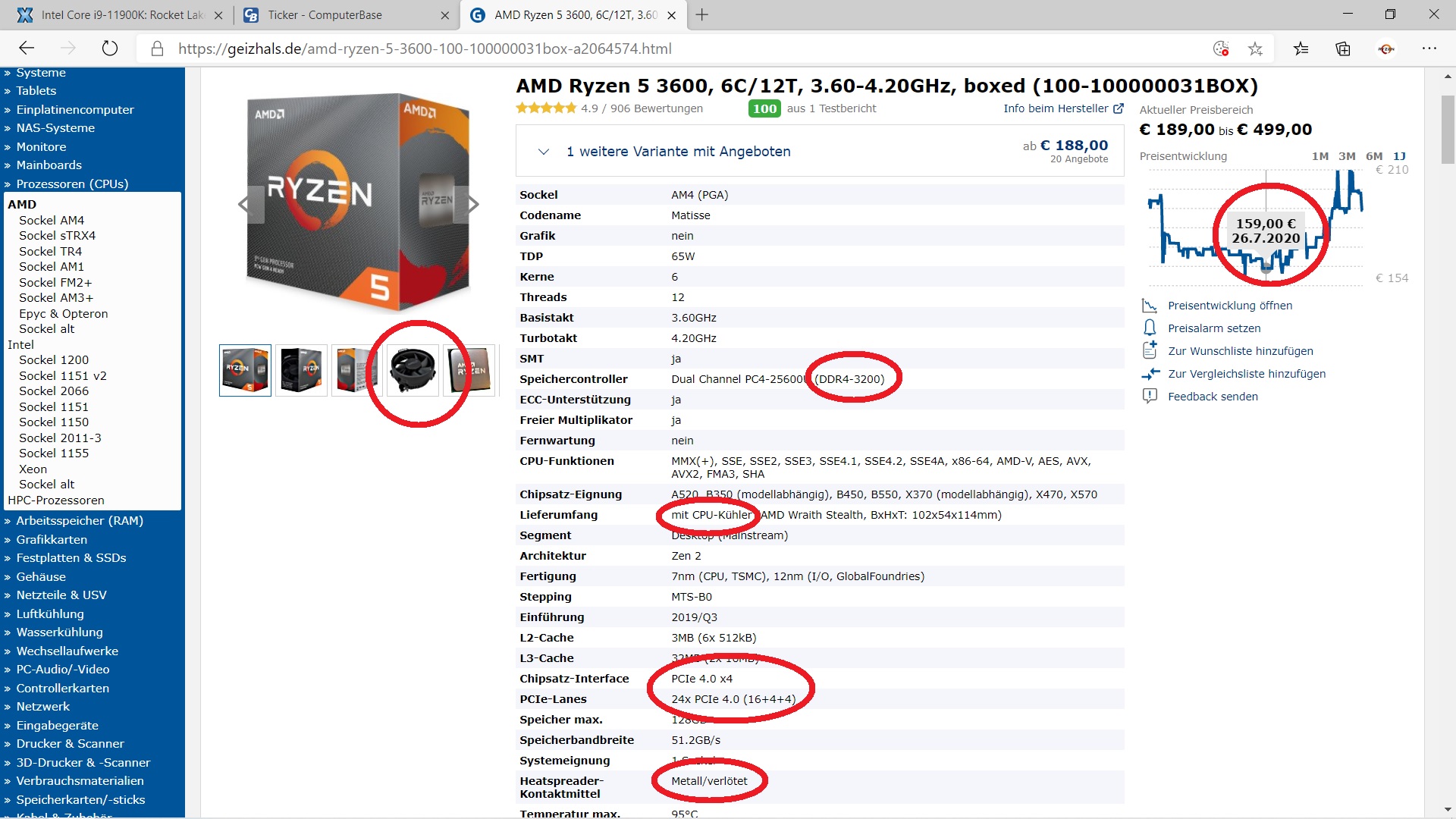
Task: Click the Preisalarm setzen bell icon
Action: click(1150, 328)
